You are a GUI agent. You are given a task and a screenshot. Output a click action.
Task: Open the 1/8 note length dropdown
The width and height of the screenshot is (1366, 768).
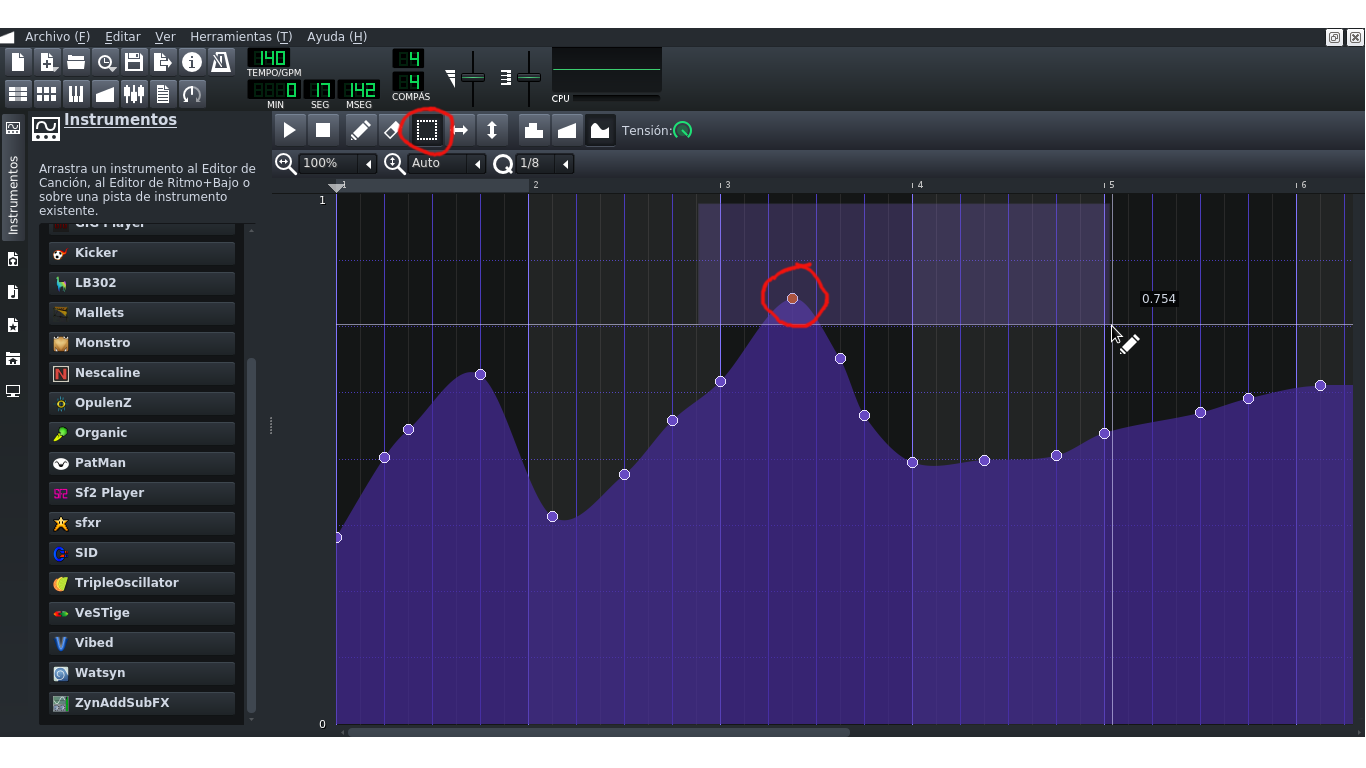564,163
